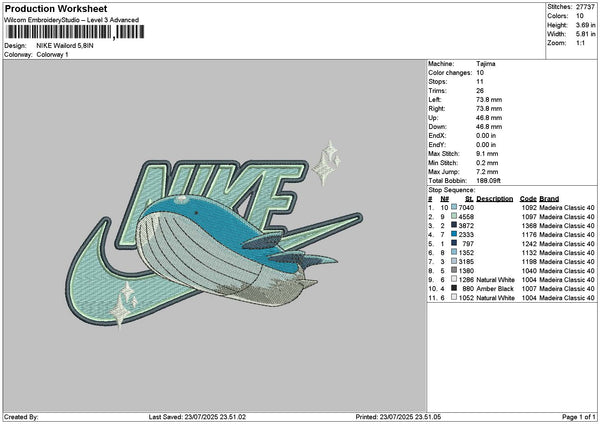This screenshot has width=600, height=424.
Task: Click thread code '1368' in row 3
Action: 529,226
